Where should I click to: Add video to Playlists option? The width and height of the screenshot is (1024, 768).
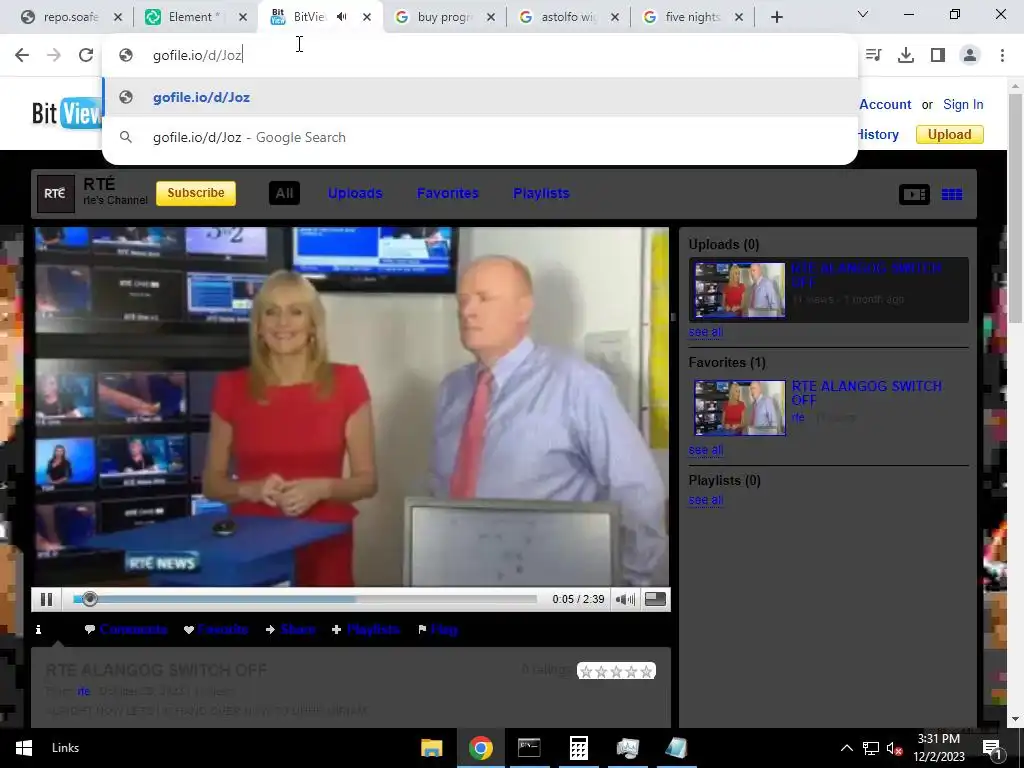pos(366,630)
